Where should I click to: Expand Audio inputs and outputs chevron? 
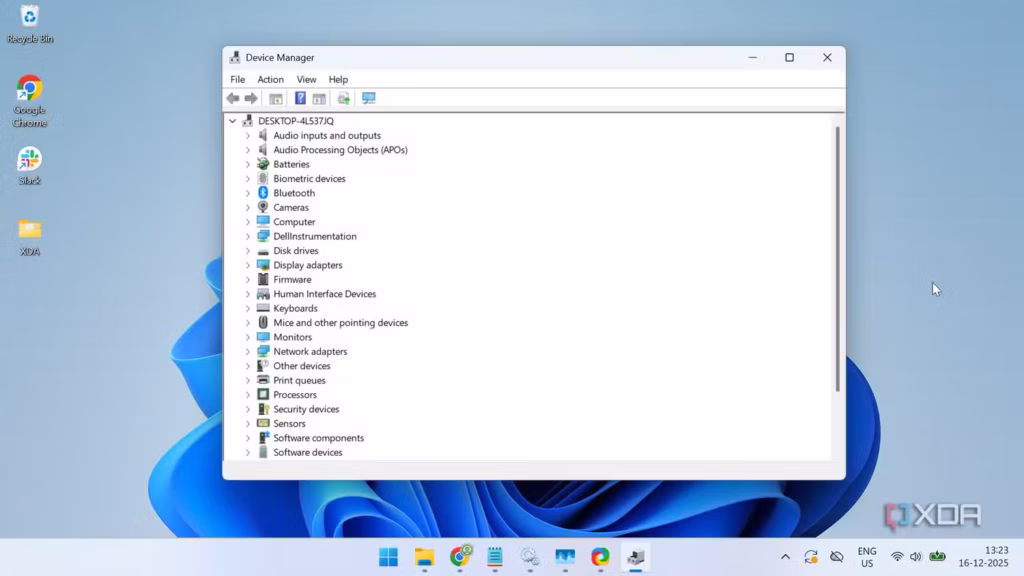point(248,136)
